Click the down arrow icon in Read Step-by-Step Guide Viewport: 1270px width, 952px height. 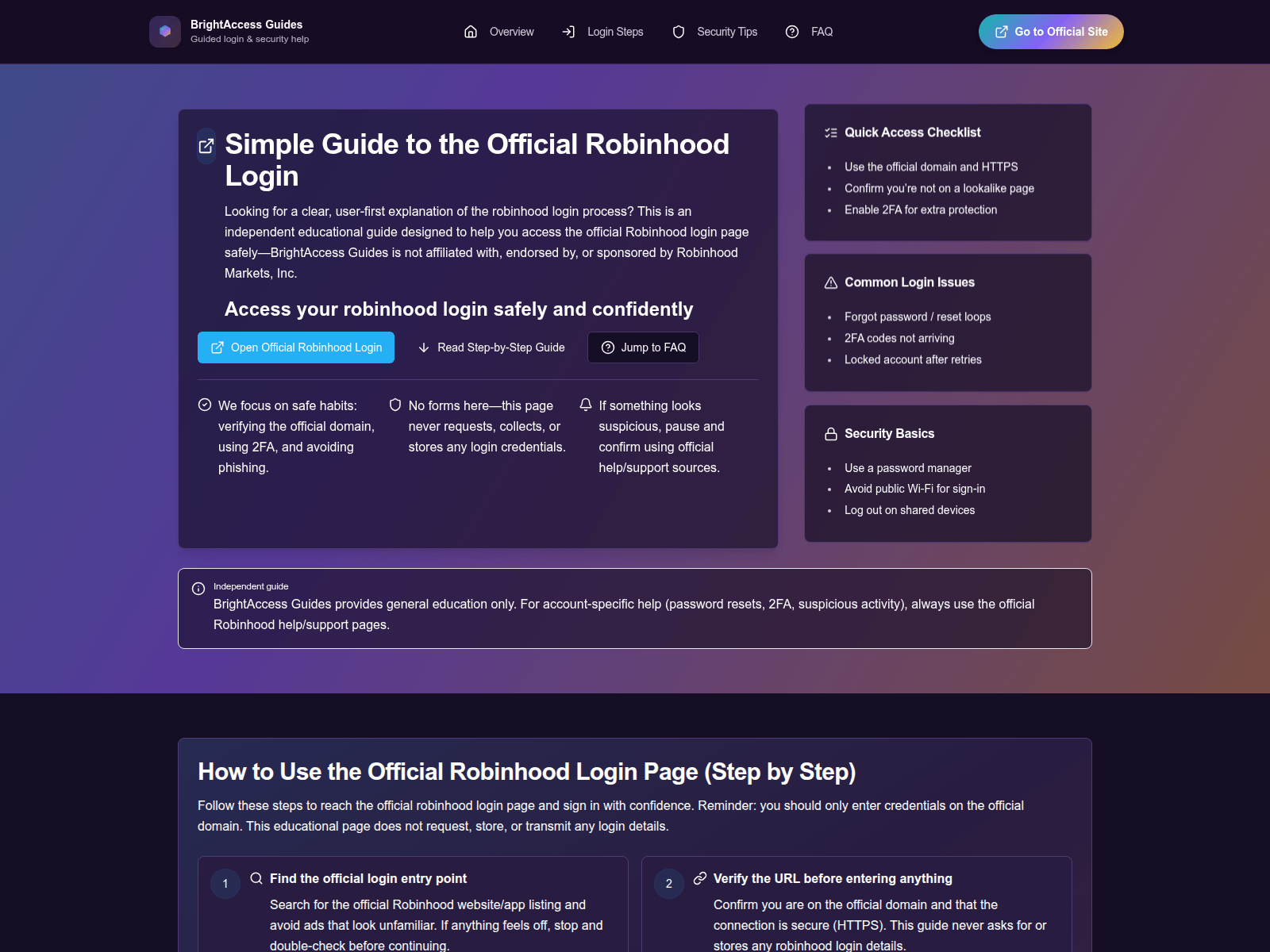(424, 347)
